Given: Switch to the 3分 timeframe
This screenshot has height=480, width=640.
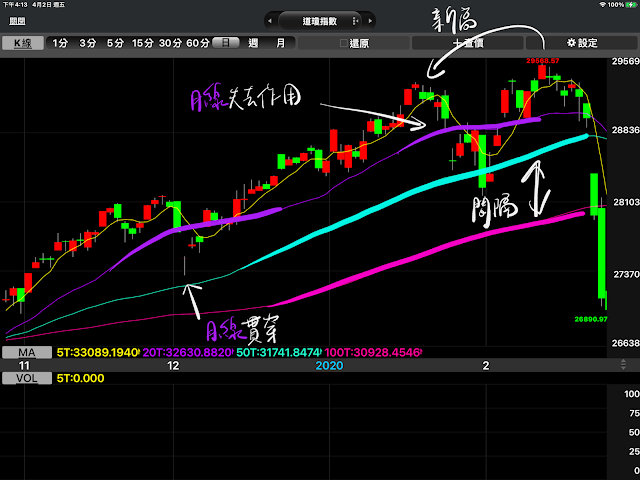Looking at the screenshot, I should click(x=87, y=43).
